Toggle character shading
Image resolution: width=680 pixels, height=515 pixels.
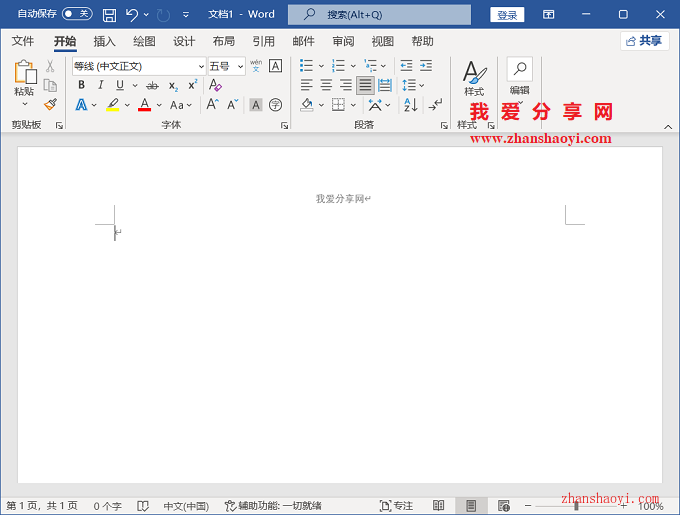[256, 104]
